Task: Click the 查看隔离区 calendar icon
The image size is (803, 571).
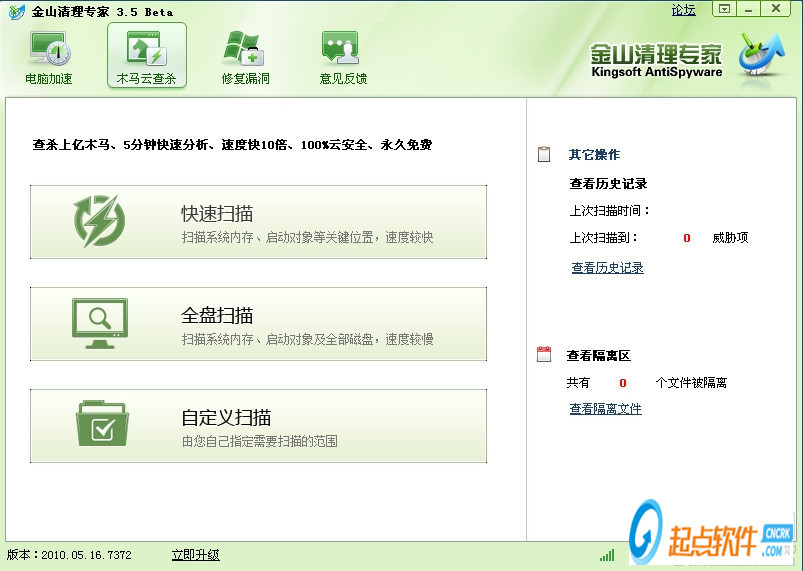Action: pos(544,354)
